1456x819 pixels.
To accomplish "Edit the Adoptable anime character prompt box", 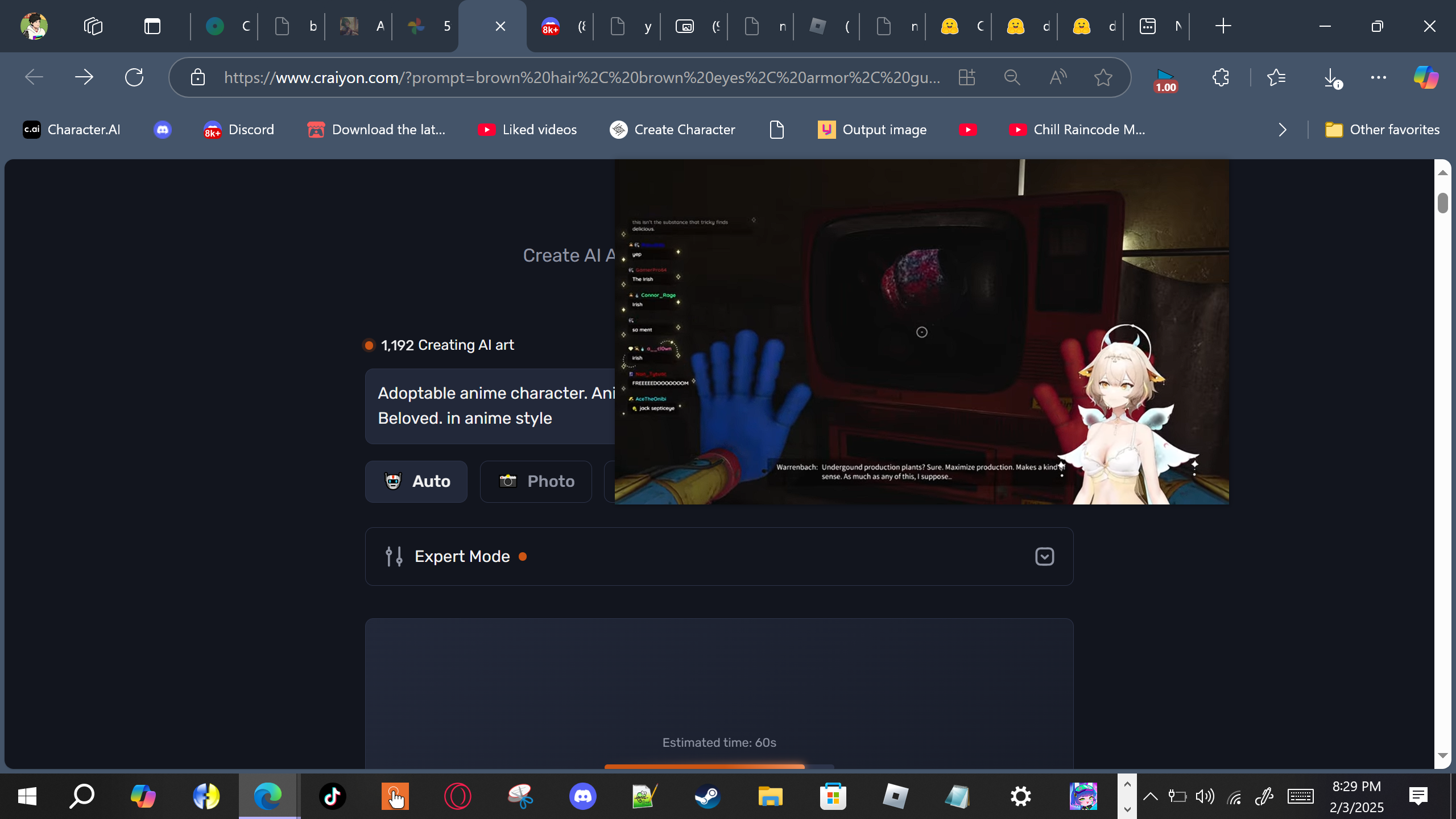I will click(x=490, y=406).
